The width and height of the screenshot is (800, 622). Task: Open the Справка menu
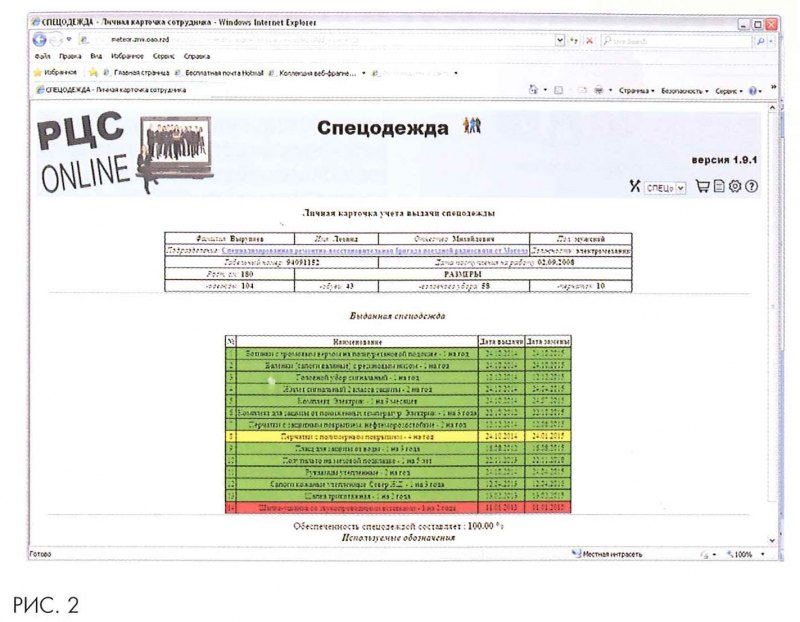(197, 57)
